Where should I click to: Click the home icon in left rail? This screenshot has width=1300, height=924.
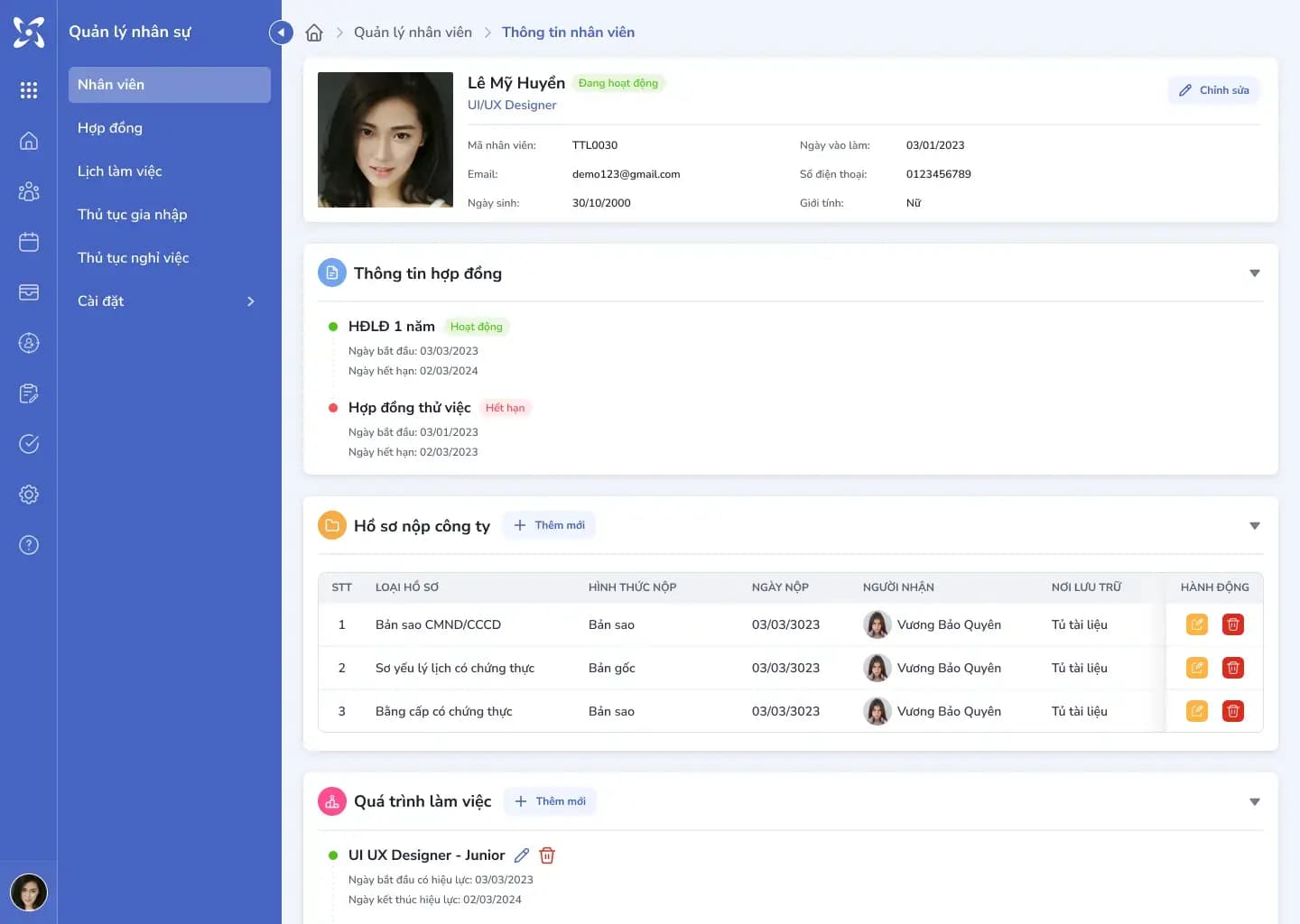29,141
